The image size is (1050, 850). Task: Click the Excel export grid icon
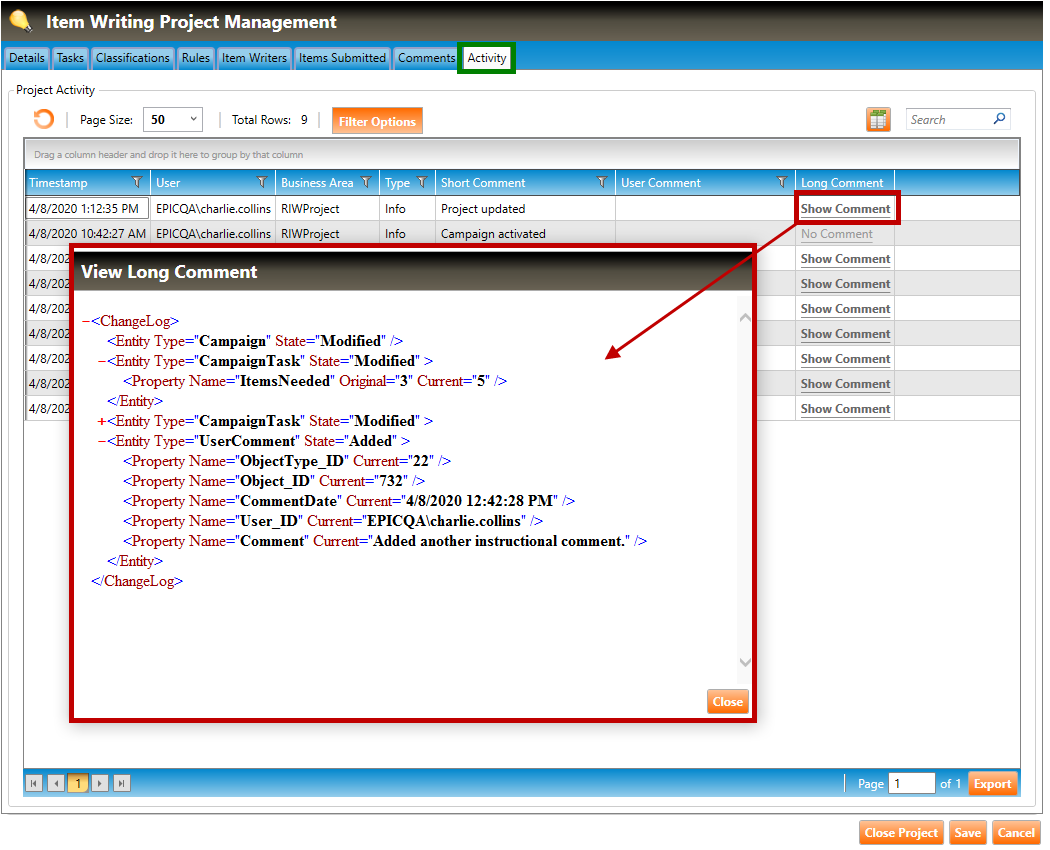click(878, 120)
